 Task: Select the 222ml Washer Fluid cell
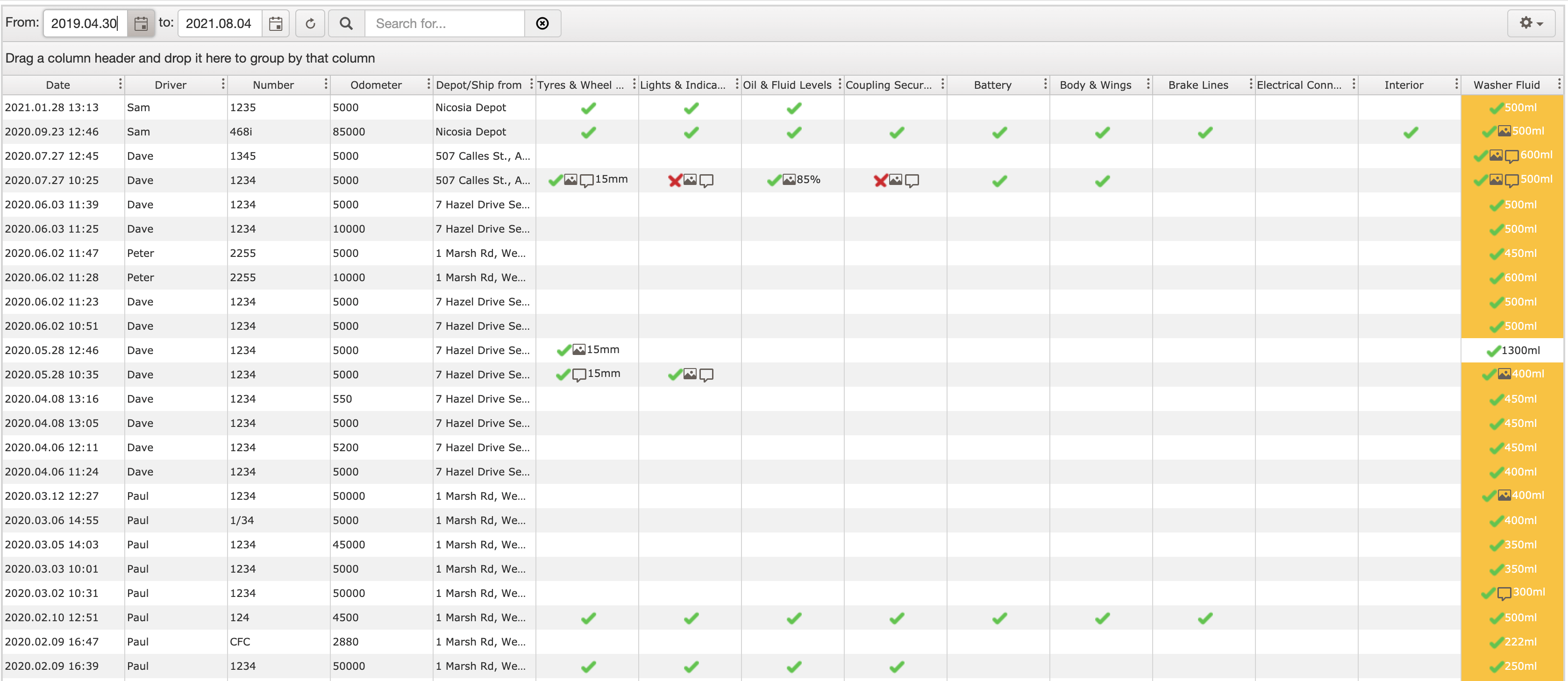[1512, 642]
